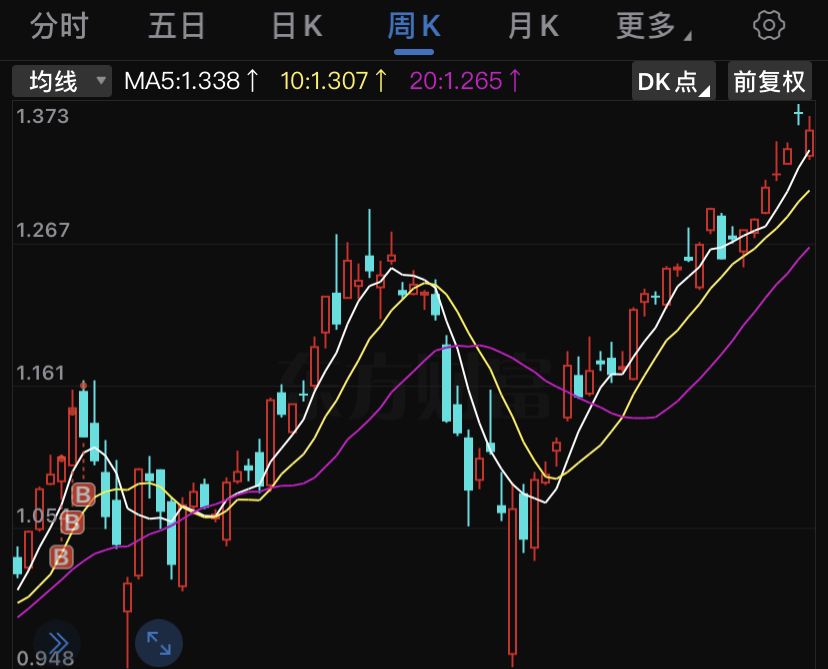
Task: Tap the fullscreen expand arrows icon
Action: (x=159, y=643)
